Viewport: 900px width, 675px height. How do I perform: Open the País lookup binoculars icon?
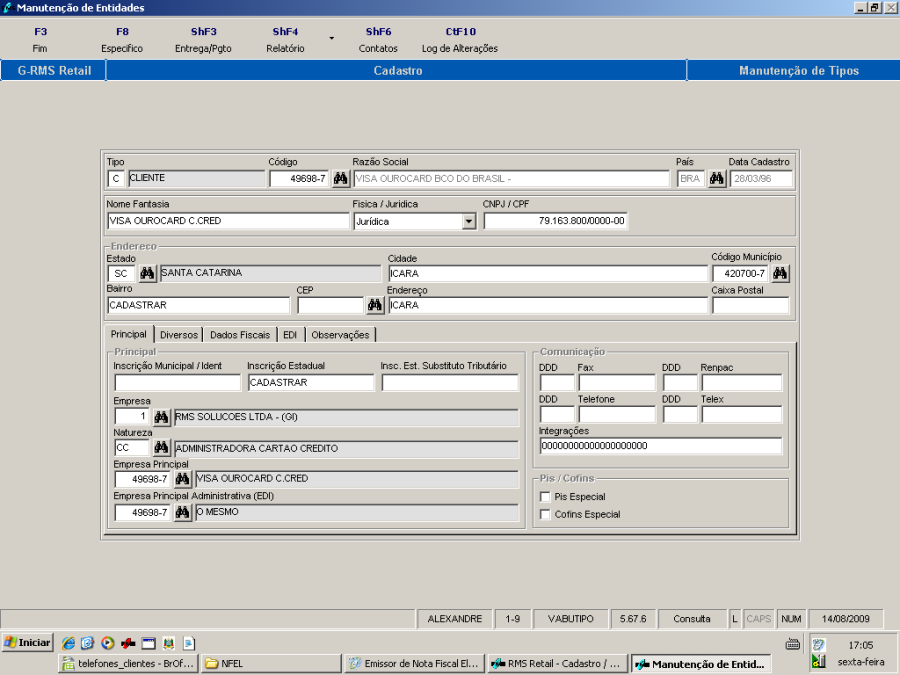[x=716, y=179]
